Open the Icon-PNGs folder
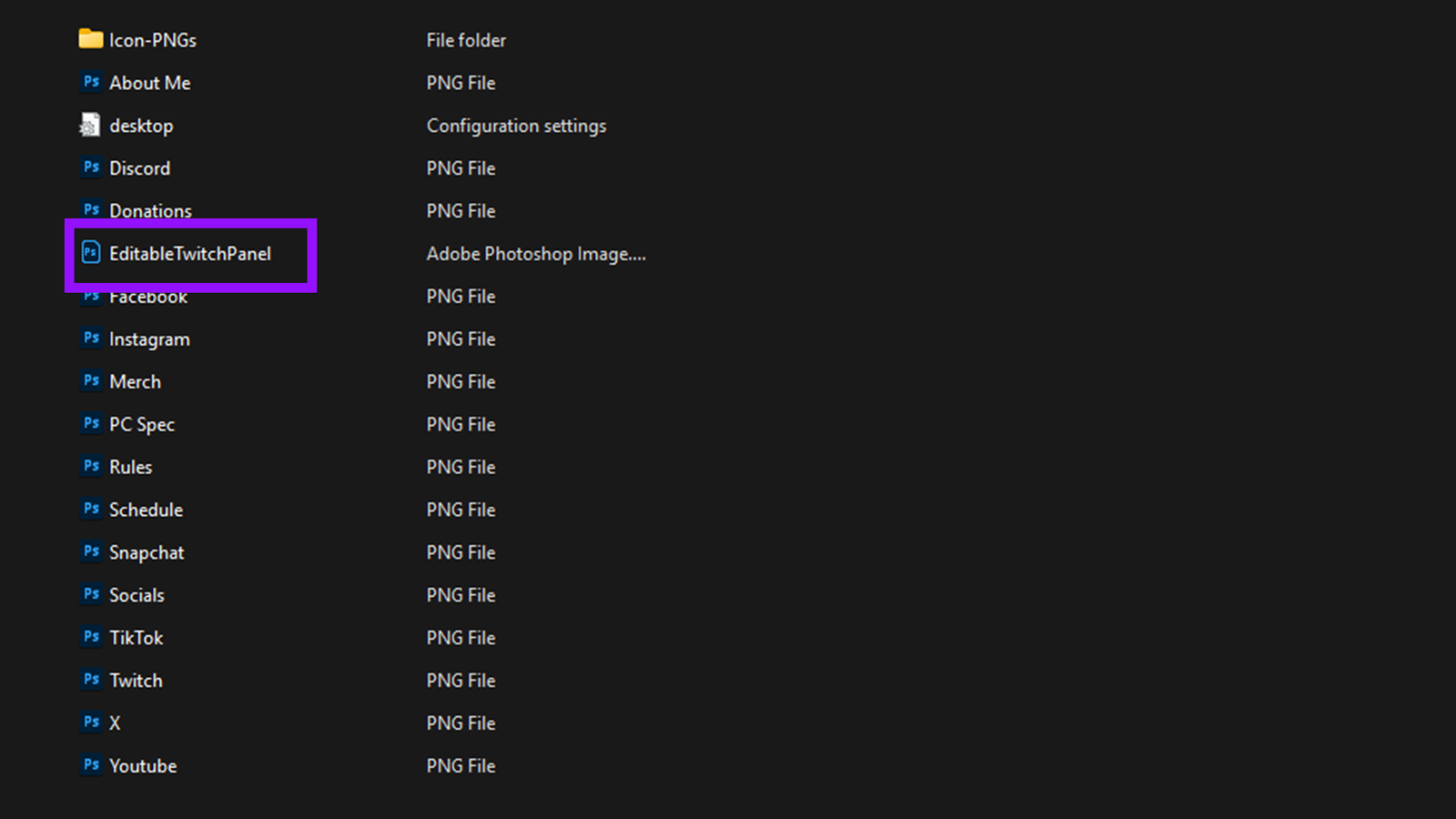Image resolution: width=1456 pixels, height=819 pixels. [x=152, y=40]
